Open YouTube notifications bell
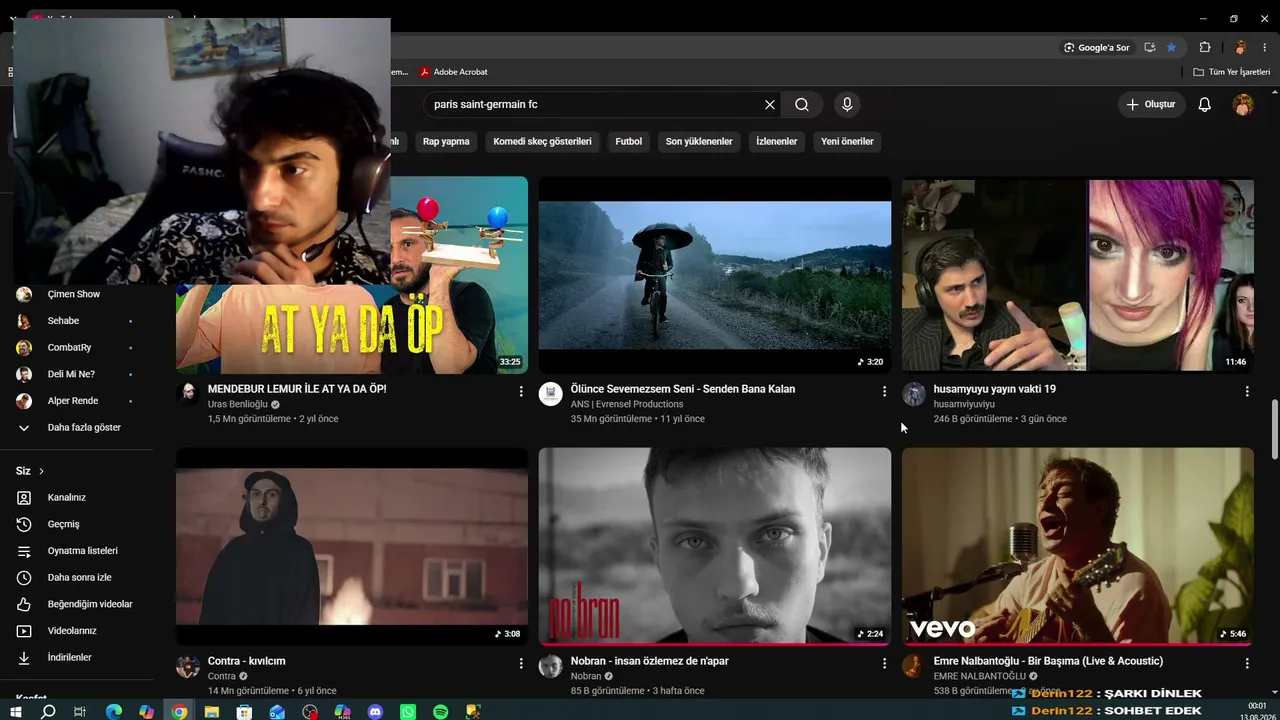Screen dimensions: 1280x720 point(1205,104)
